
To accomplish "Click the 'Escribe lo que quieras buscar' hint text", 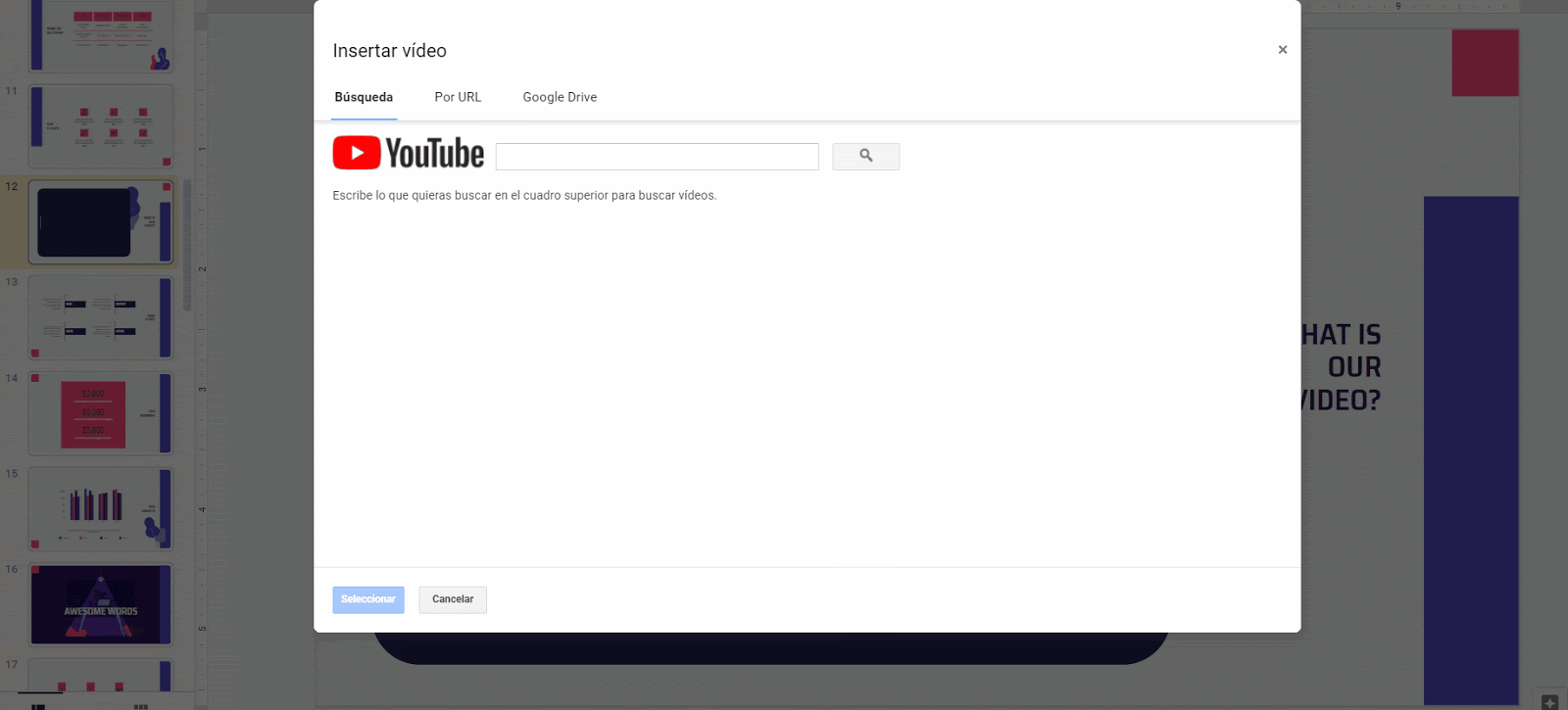I will pos(524,196).
